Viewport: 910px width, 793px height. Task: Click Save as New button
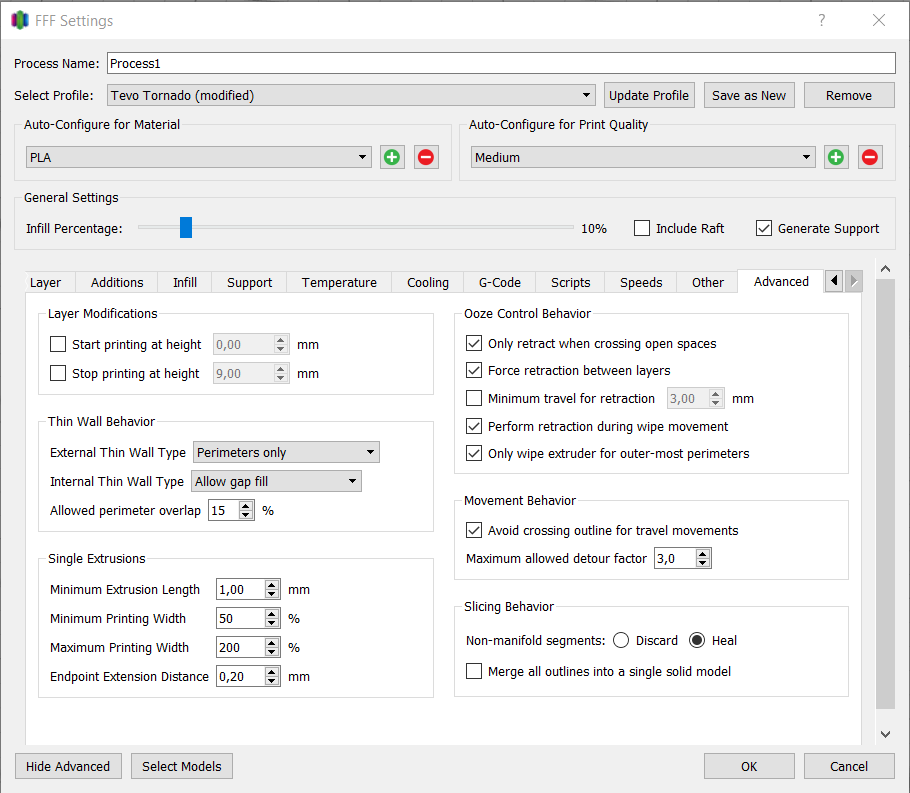749,95
